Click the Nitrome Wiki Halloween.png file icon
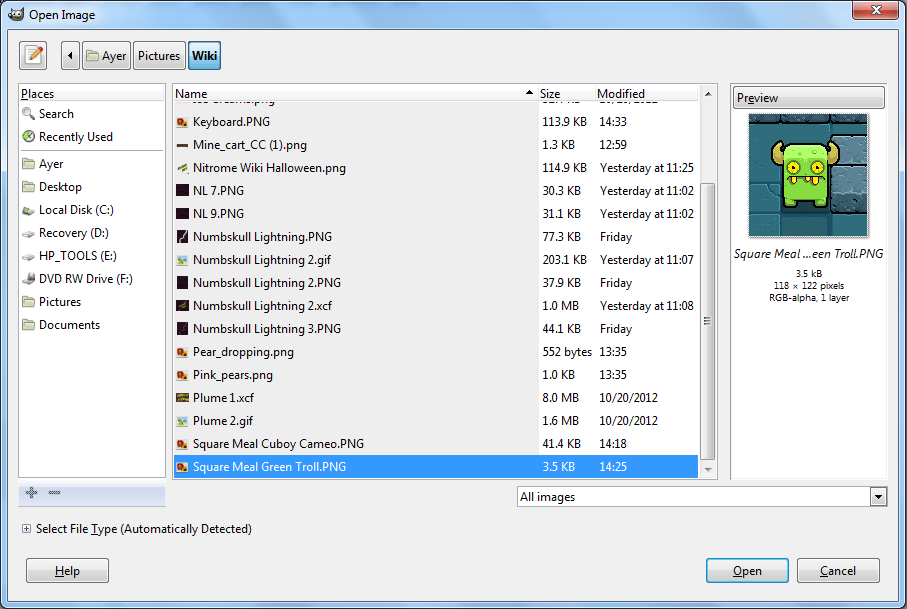This screenshot has width=907, height=609. click(x=182, y=168)
